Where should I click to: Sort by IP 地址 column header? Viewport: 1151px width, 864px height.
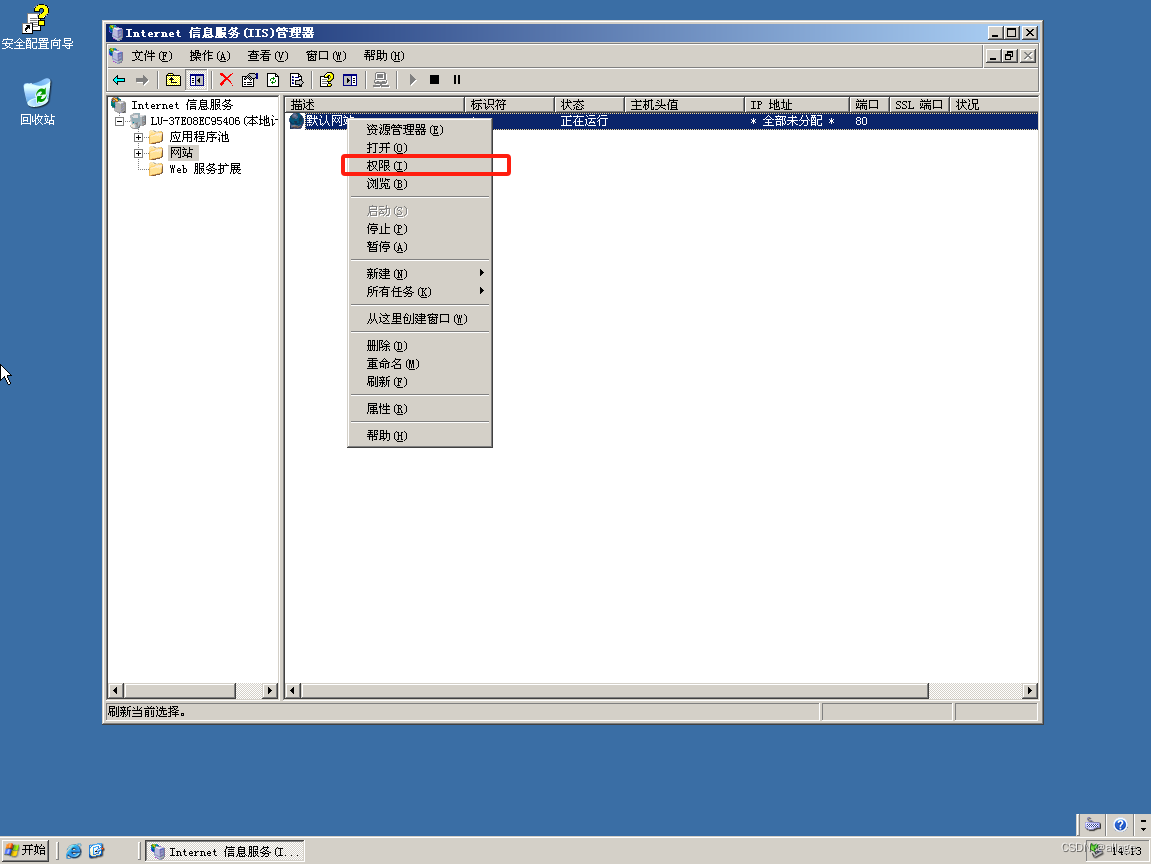[x=797, y=104]
